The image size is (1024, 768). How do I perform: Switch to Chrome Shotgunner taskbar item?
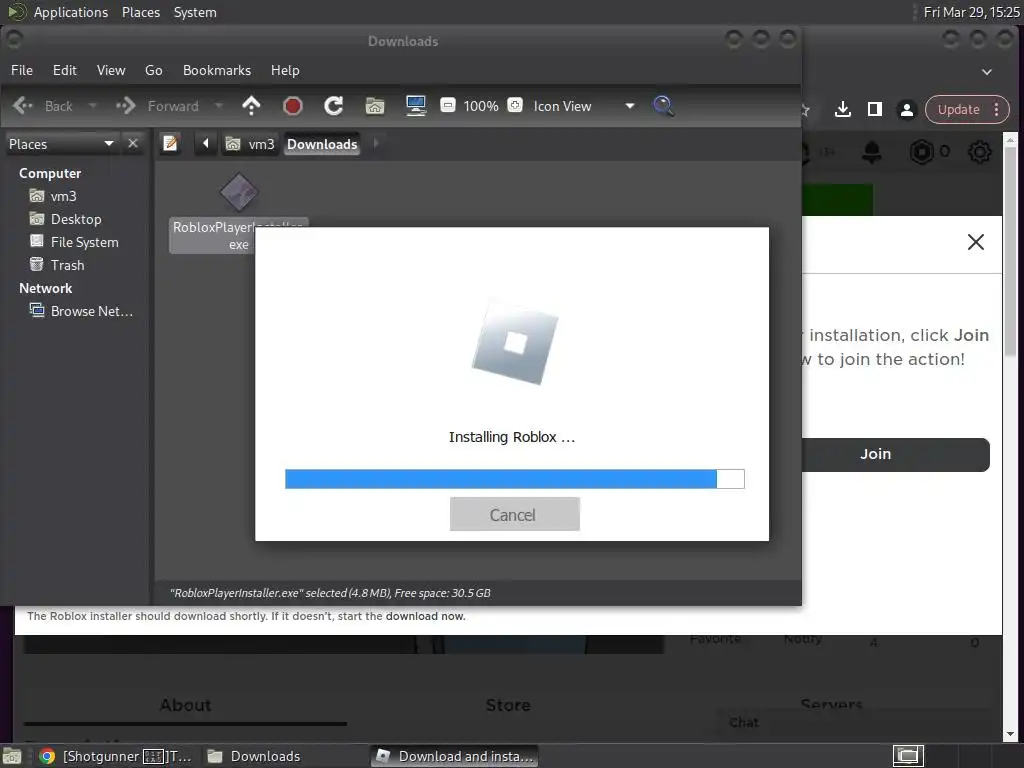coord(116,756)
